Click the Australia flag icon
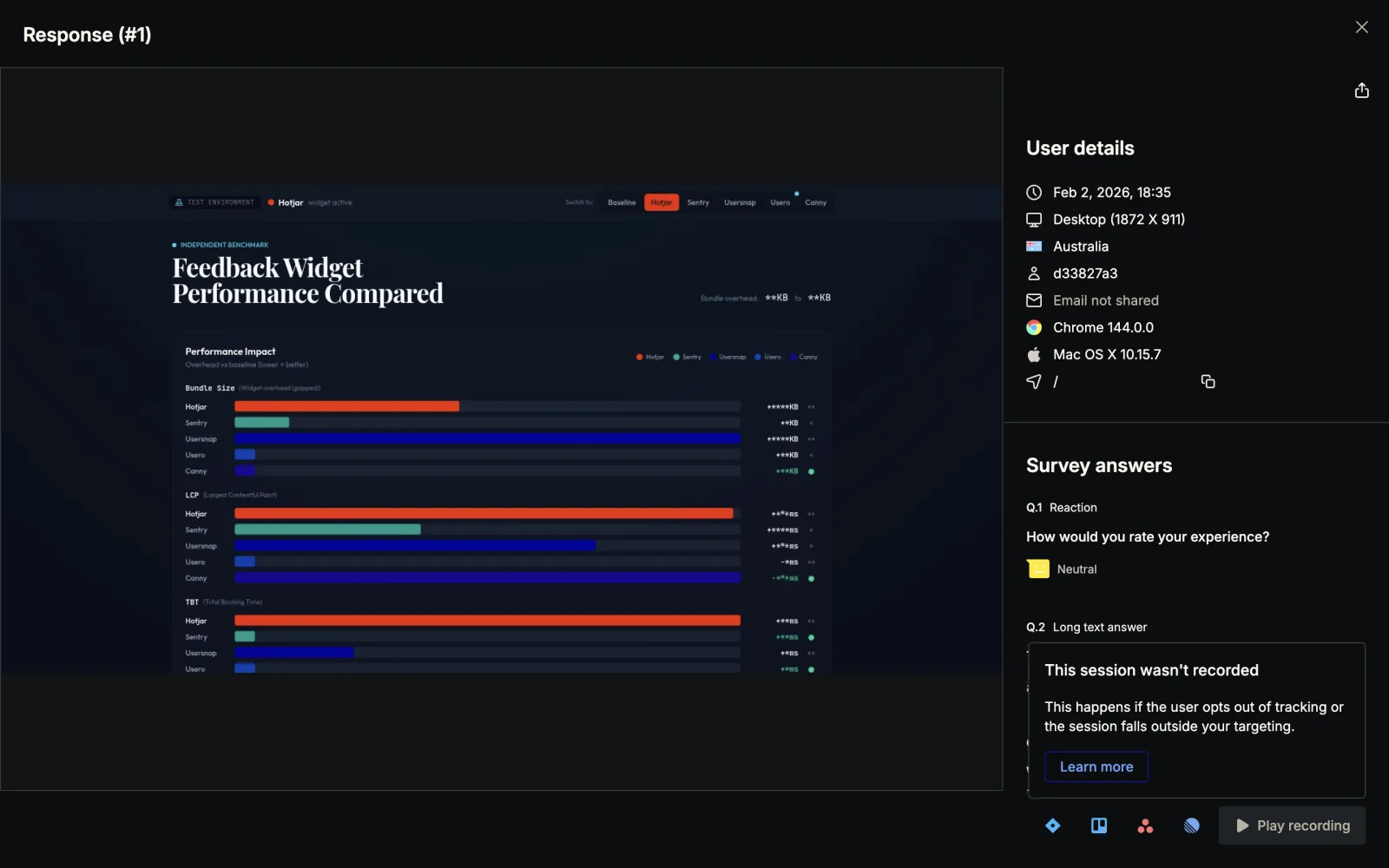This screenshot has height=868, width=1389. tap(1034, 247)
